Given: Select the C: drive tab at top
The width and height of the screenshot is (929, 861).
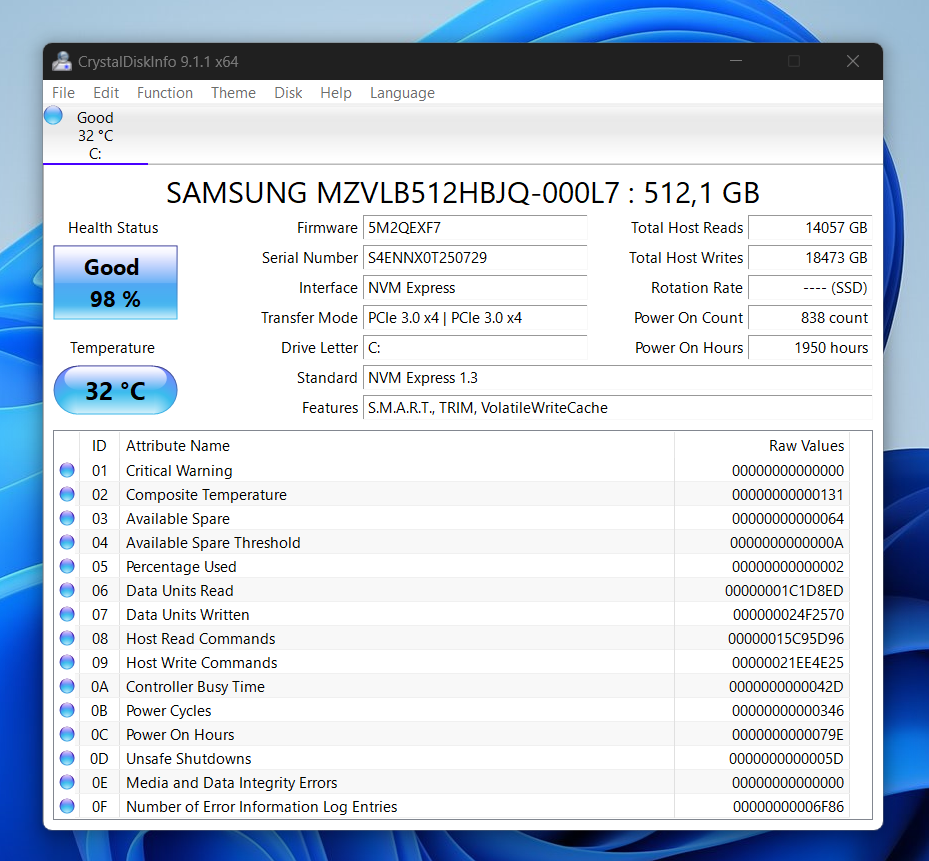Looking at the screenshot, I should pyautogui.click(x=95, y=136).
